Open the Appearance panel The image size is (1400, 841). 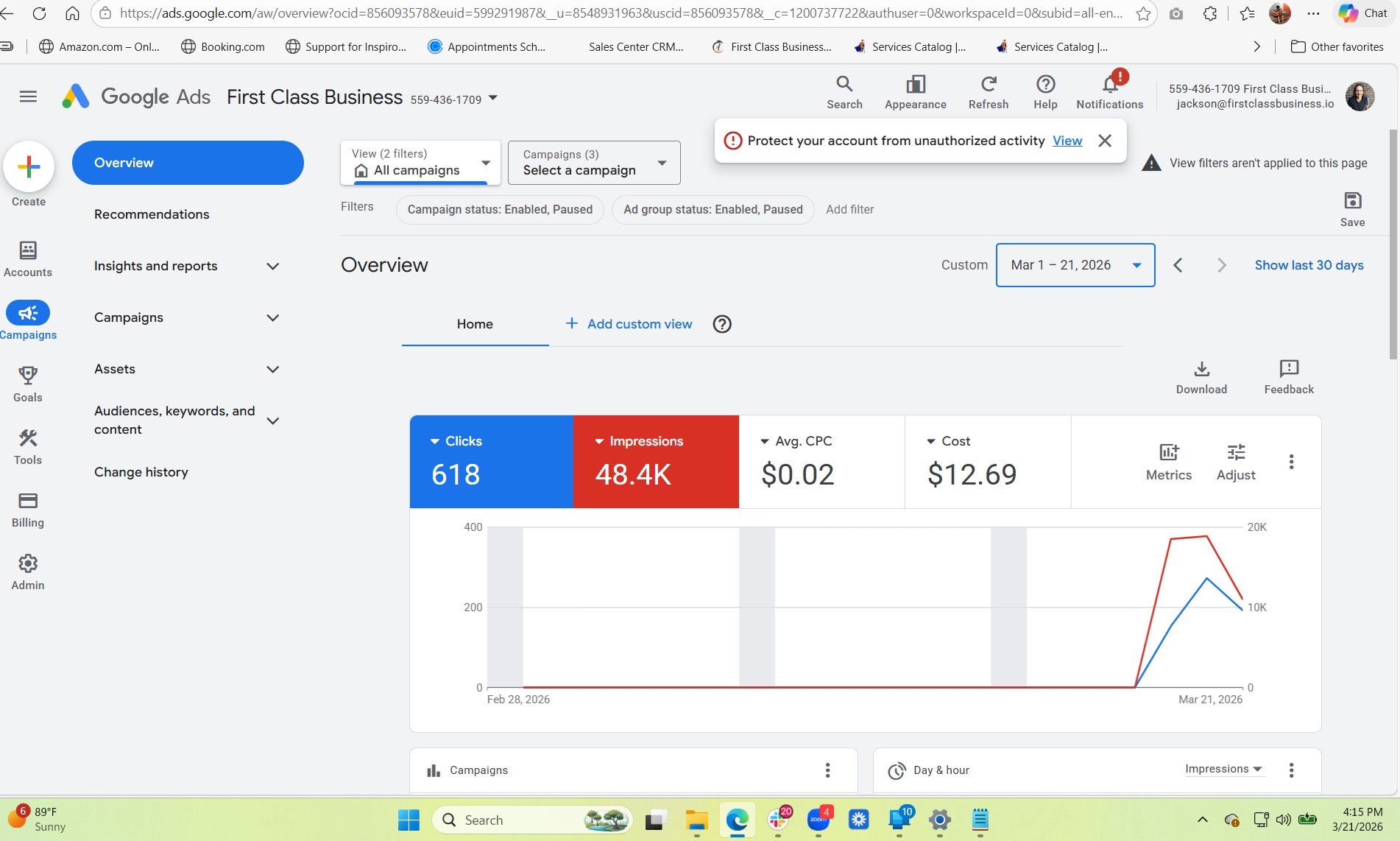(x=915, y=90)
